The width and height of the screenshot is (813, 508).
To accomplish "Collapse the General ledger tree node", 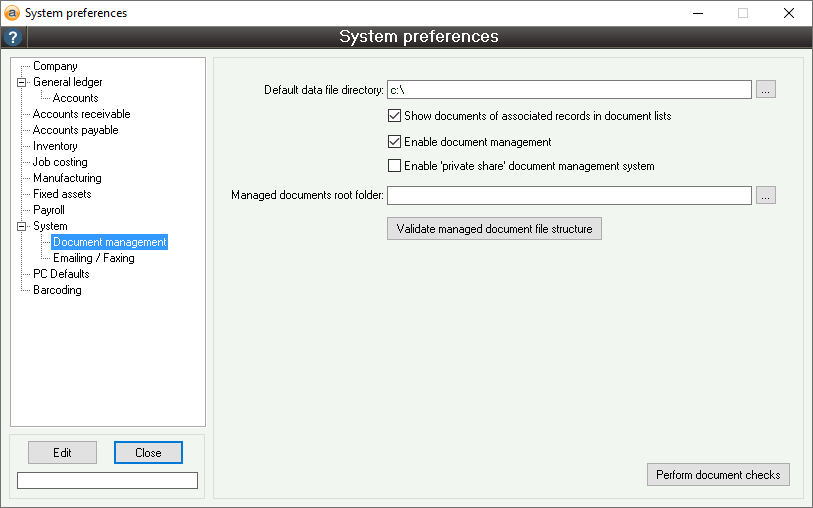I will (20, 82).
